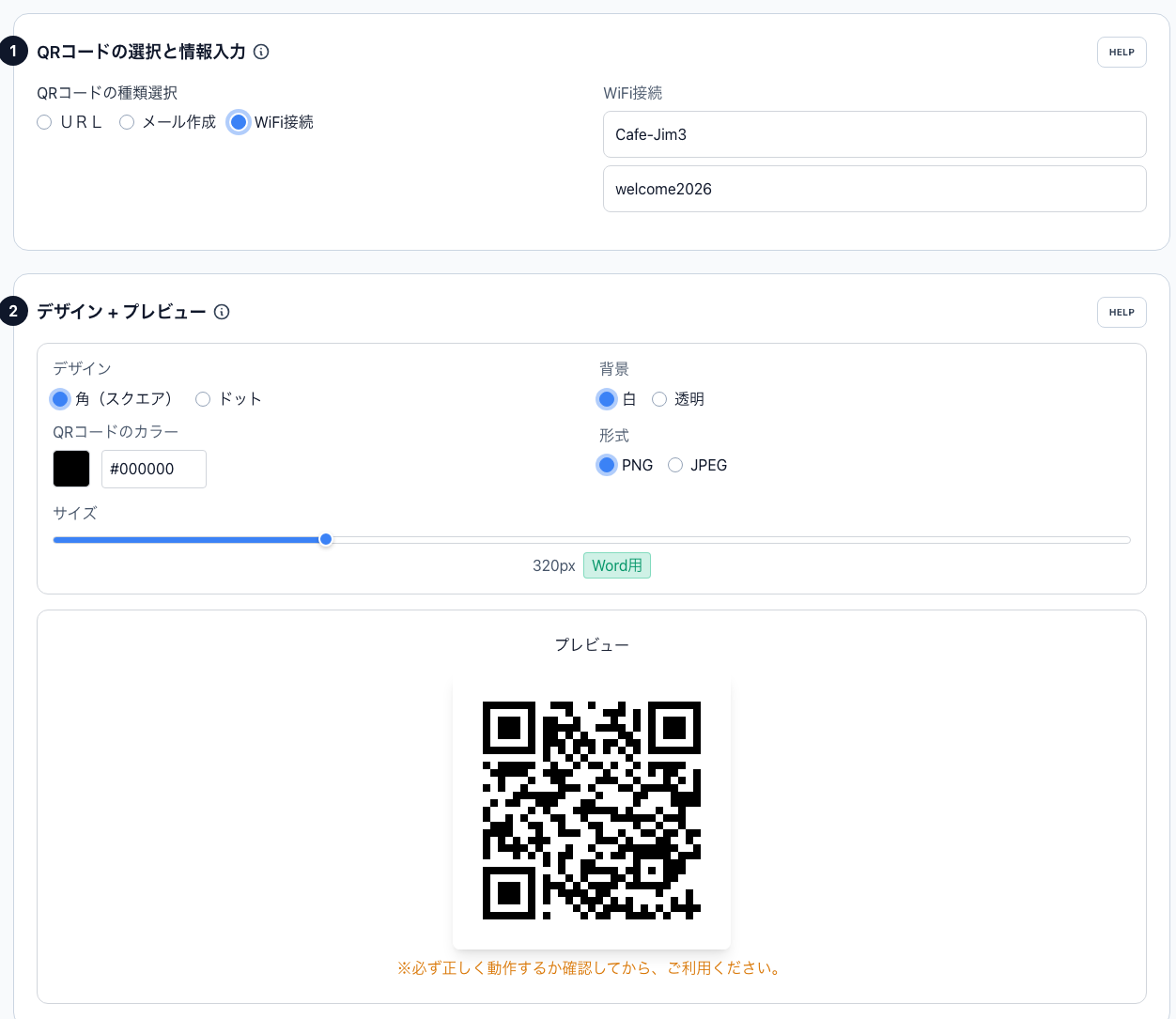Screen dimensions: 1176x1019
Task: Click the QR code preview image
Action: 592,811
